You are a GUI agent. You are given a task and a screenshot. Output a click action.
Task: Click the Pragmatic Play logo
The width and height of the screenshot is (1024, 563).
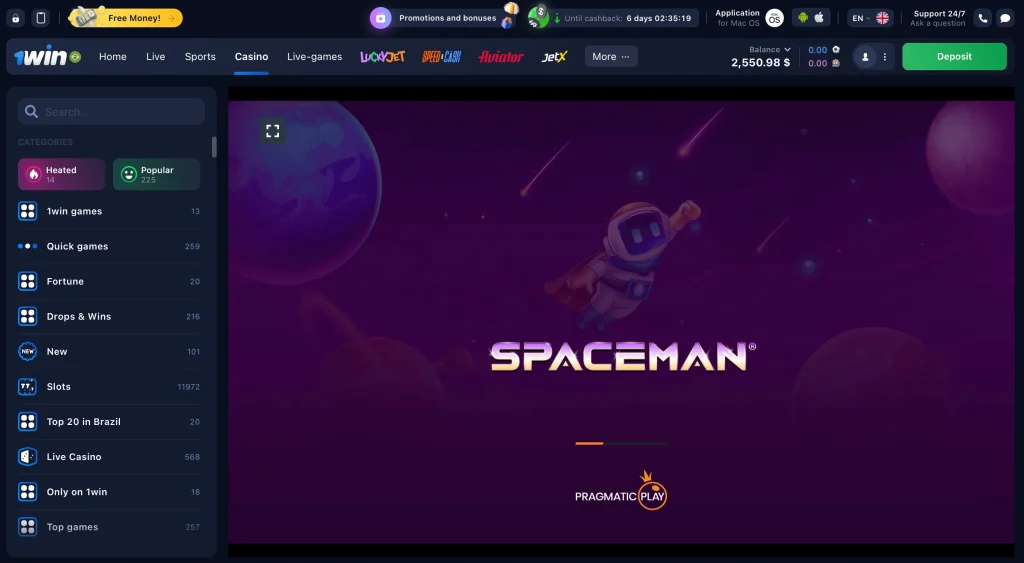click(x=620, y=491)
